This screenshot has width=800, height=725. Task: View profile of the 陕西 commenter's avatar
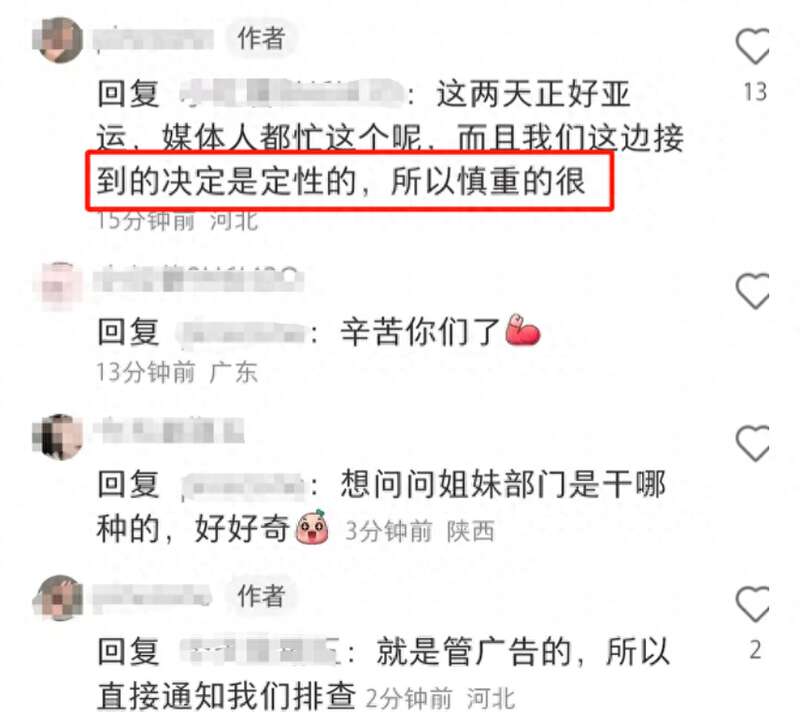58,437
